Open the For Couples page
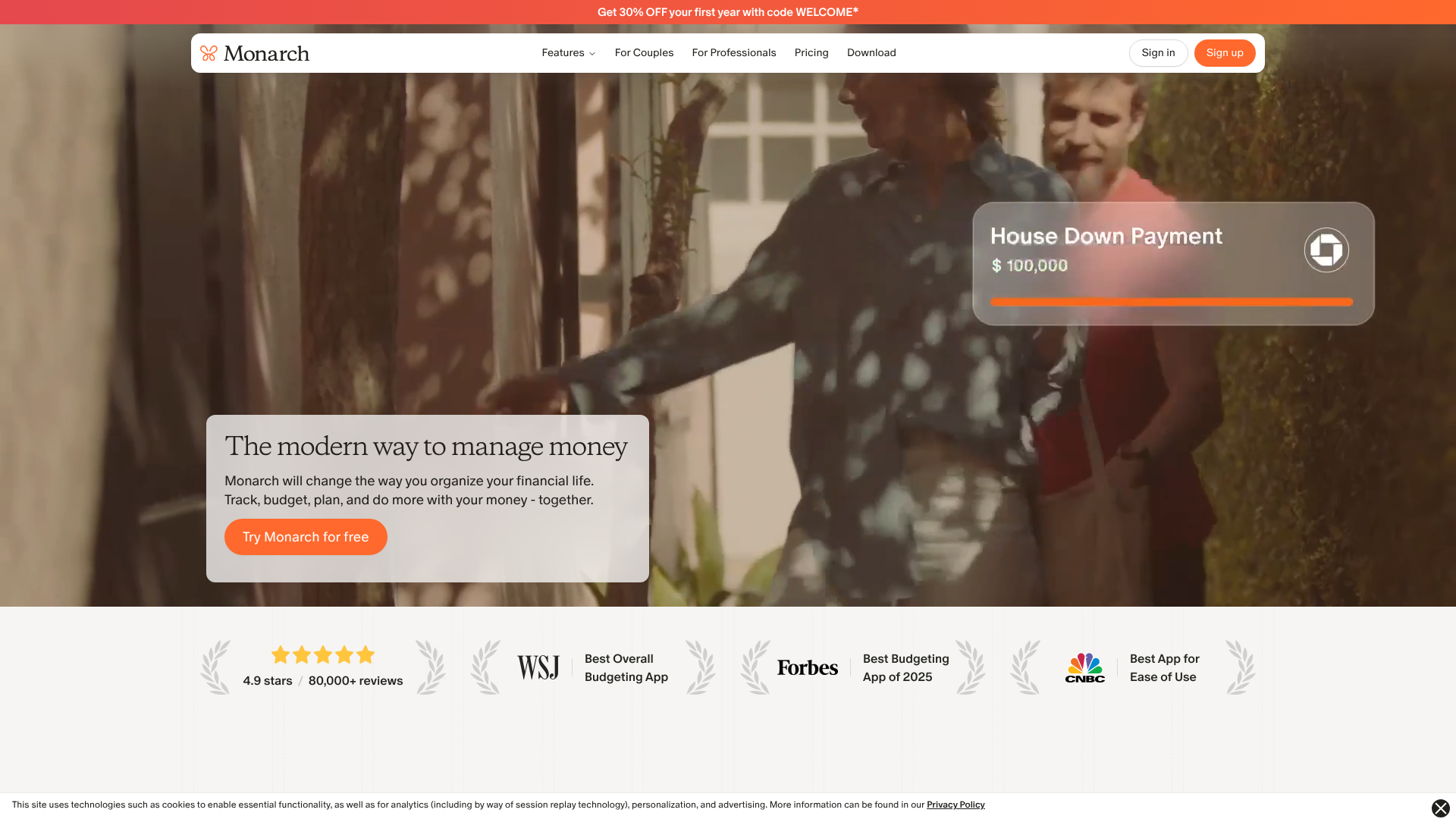The width and height of the screenshot is (1456, 819). point(644,53)
